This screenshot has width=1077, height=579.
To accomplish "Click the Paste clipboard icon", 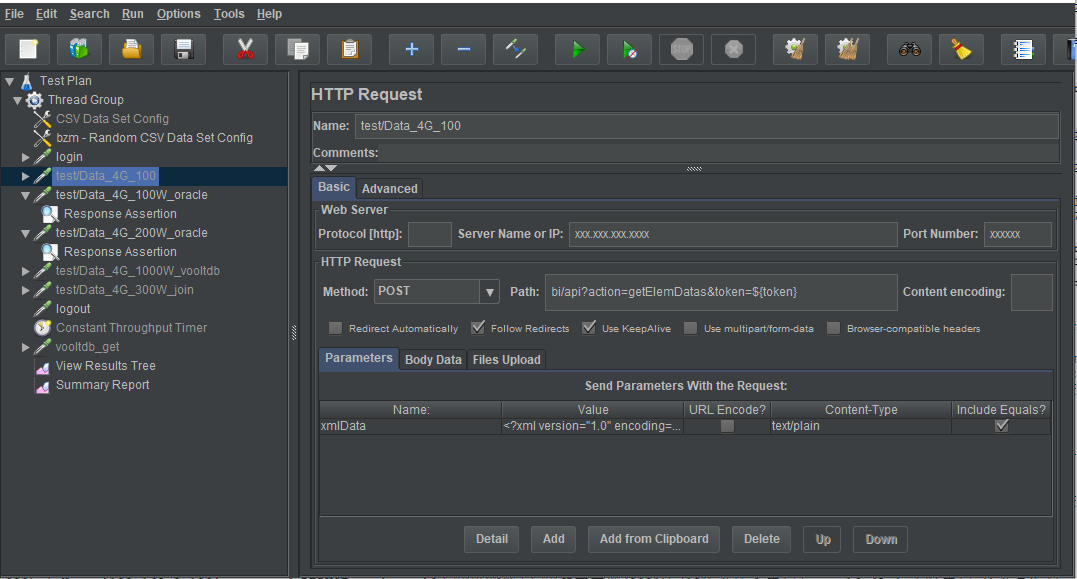I will point(350,49).
